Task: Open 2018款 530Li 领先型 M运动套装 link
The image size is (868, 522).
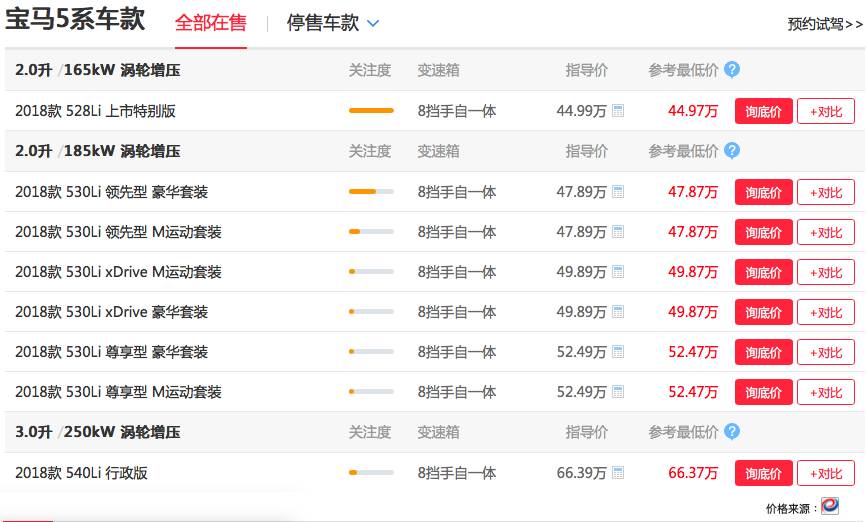Action: click(118, 232)
